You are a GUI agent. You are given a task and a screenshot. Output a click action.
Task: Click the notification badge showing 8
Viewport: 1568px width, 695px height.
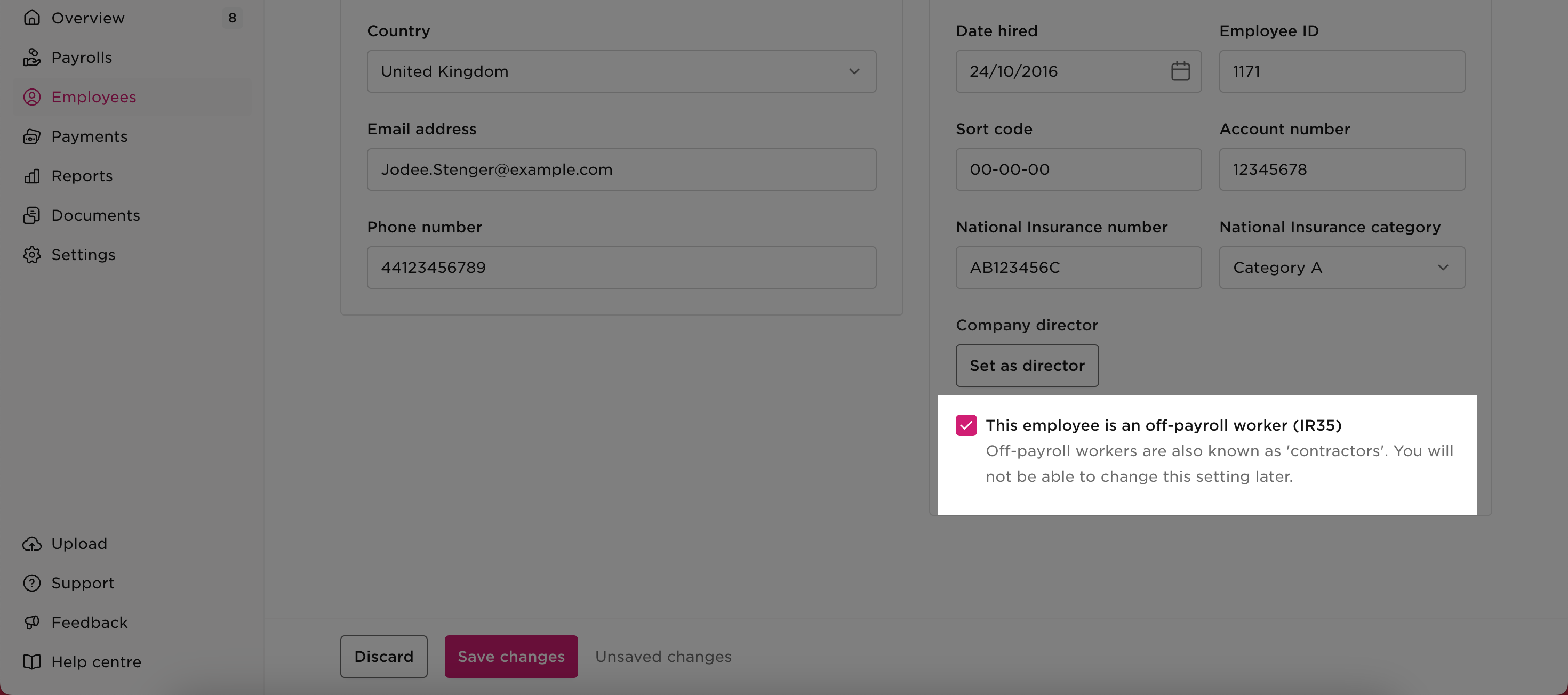click(x=232, y=18)
